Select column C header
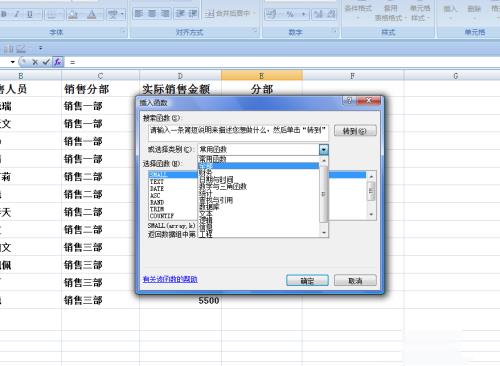 [100, 76]
